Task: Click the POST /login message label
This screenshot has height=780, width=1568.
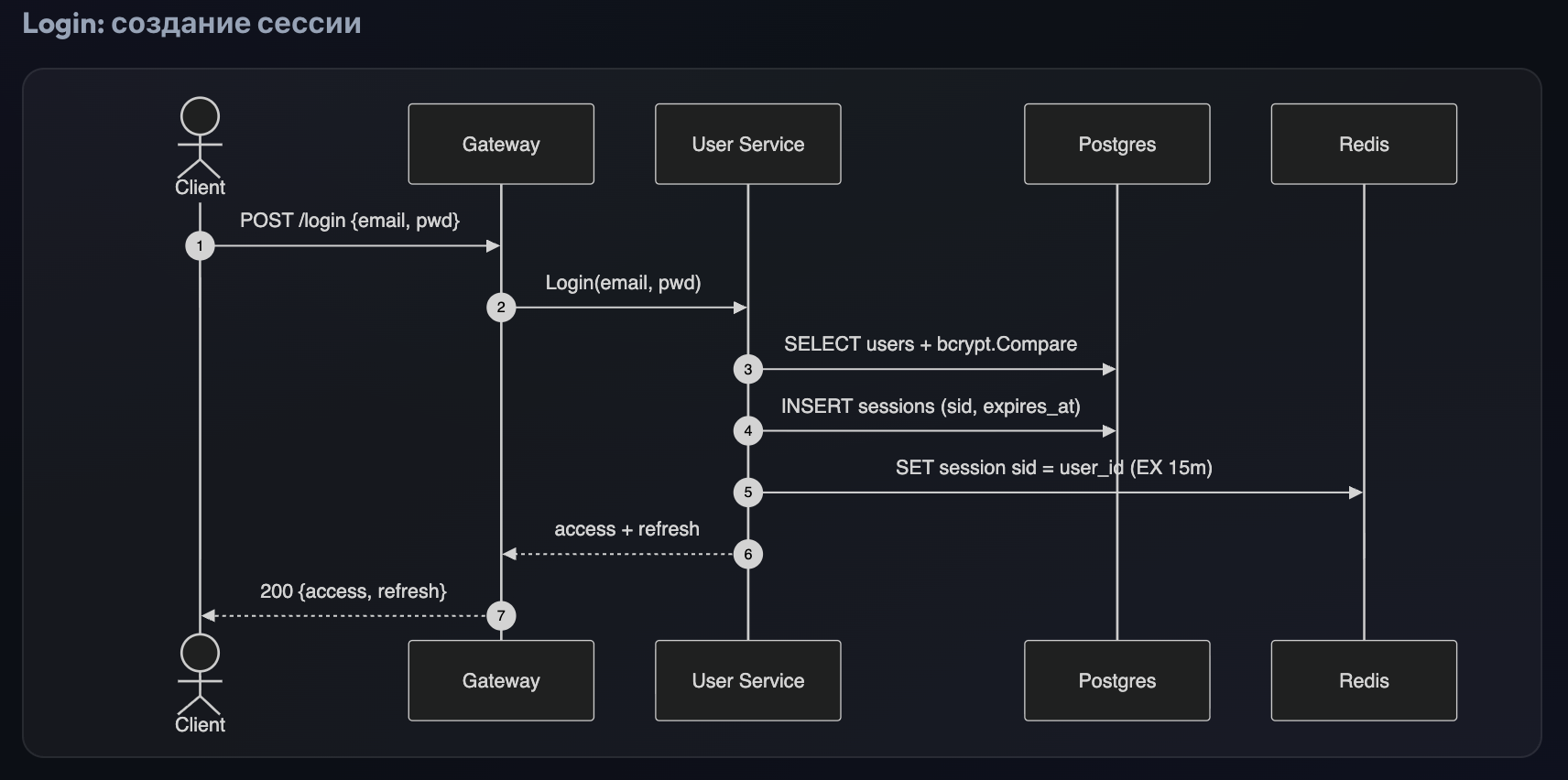Action: [x=350, y=221]
